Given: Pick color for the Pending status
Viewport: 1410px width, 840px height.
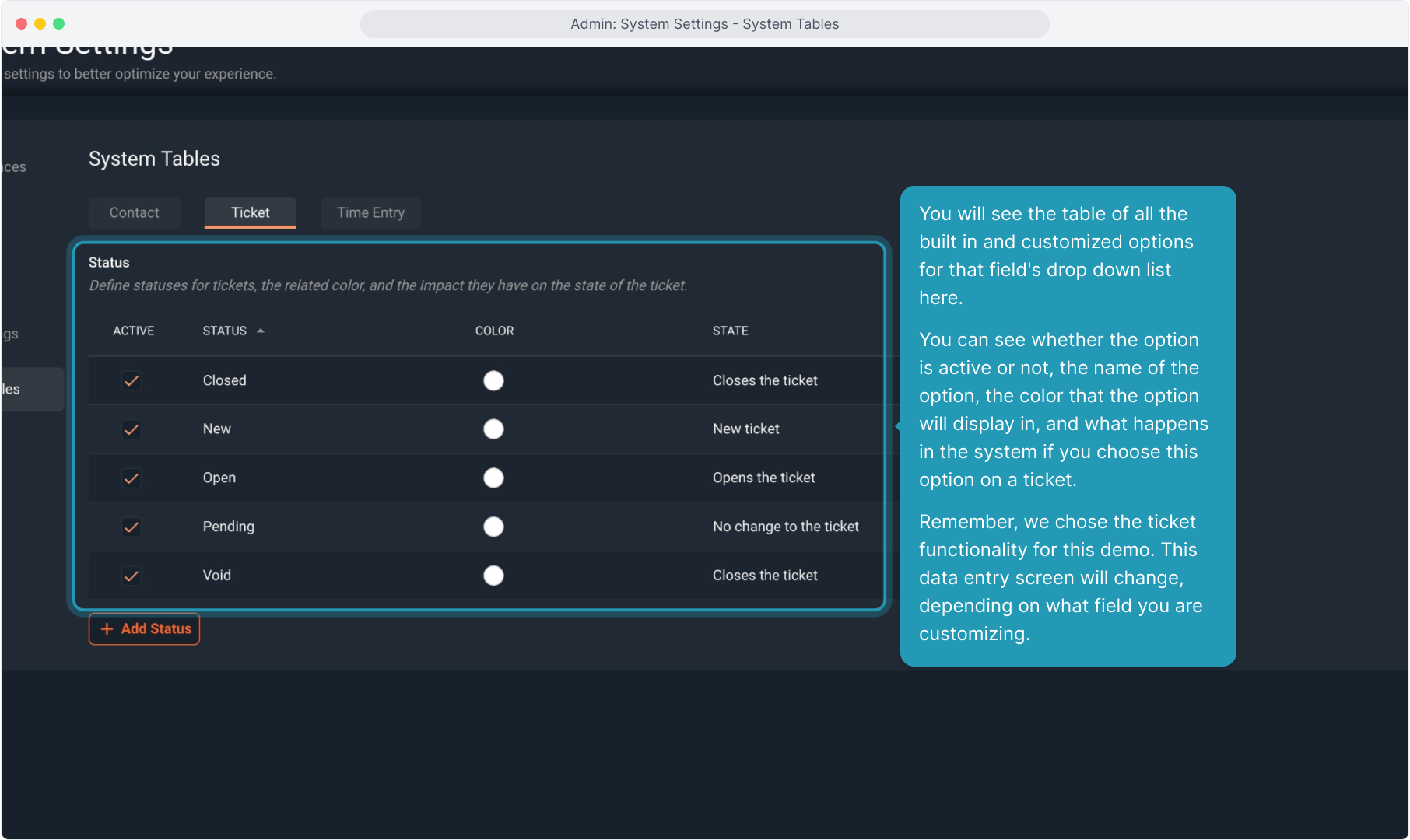Looking at the screenshot, I should tap(493, 527).
